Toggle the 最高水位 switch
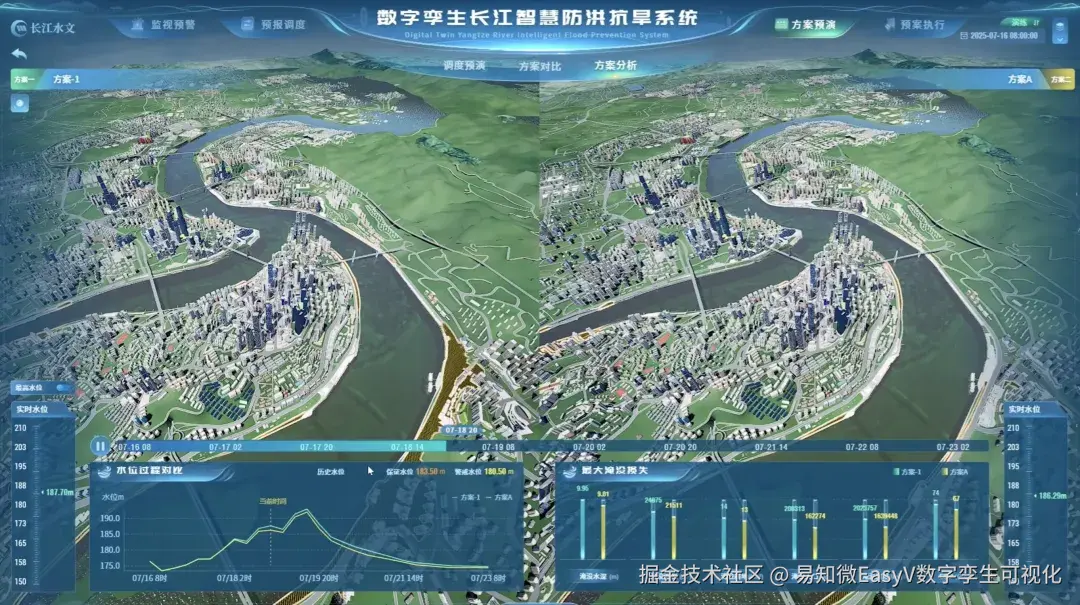 tap(63, 388)
